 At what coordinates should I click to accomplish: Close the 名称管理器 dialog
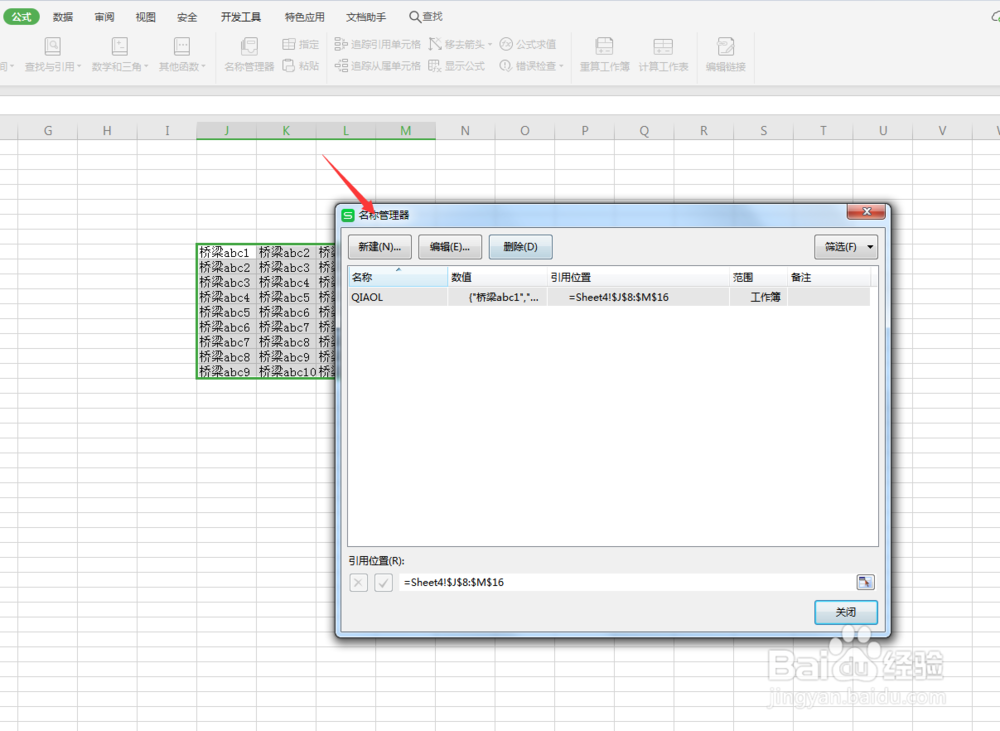pos(866,212)
